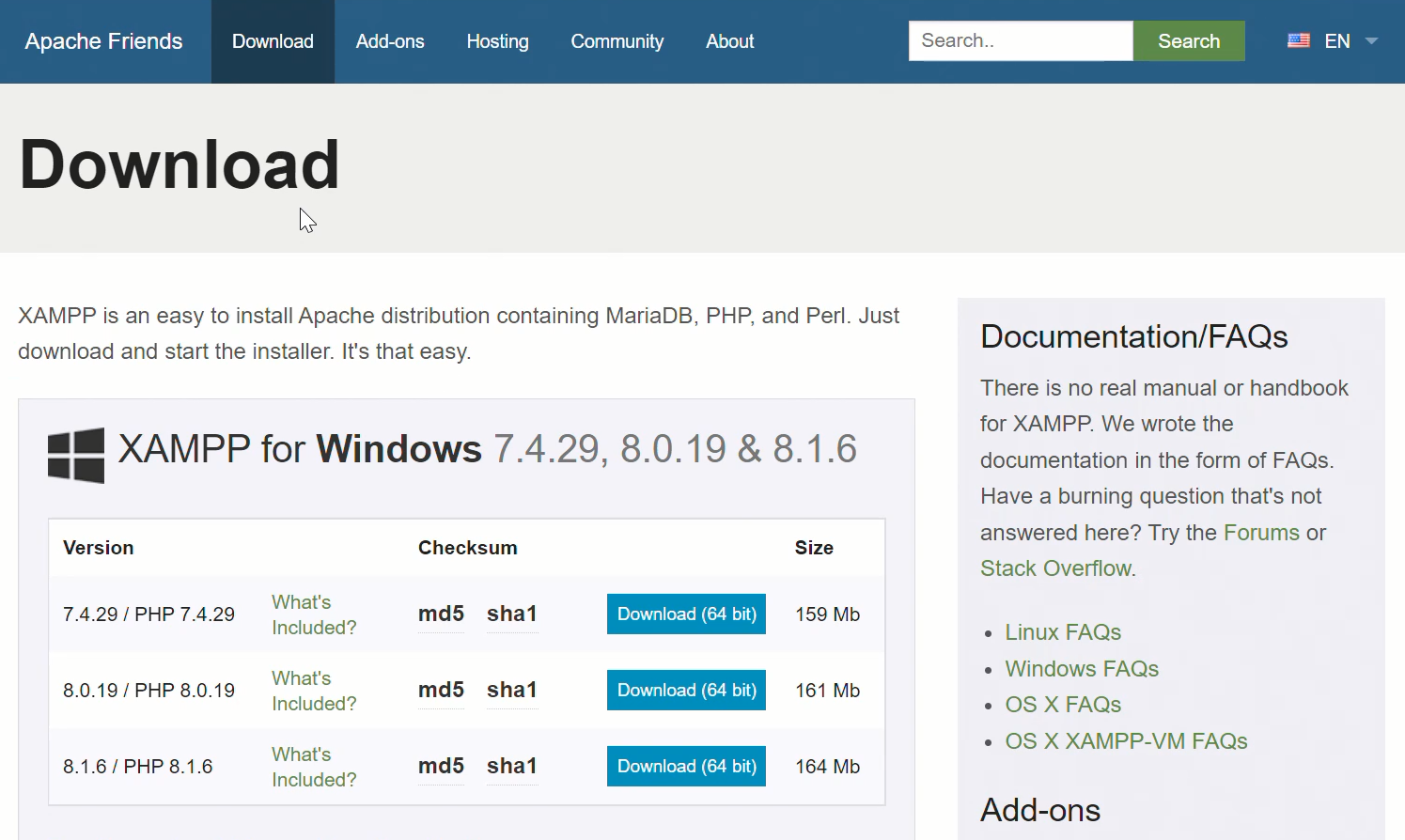Open the Download menu tab
The width and height of the screenshot is (1405, 840).
[273, 41]
